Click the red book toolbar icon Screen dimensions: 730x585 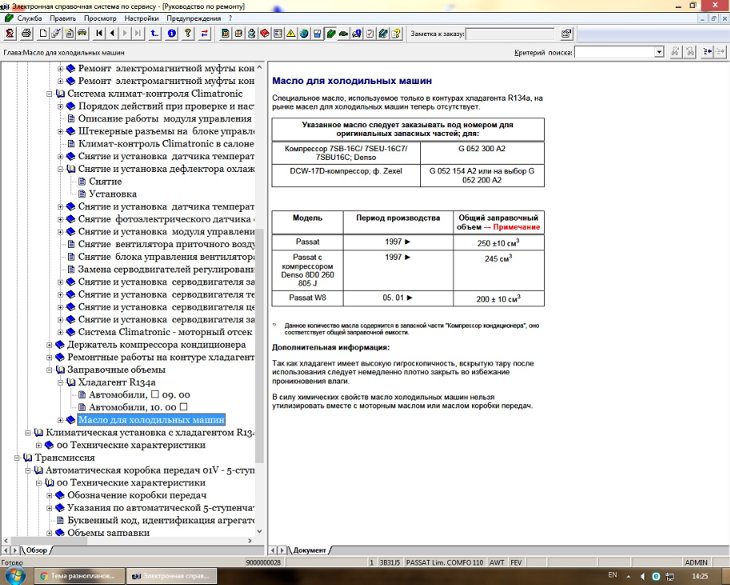(265, 34)
